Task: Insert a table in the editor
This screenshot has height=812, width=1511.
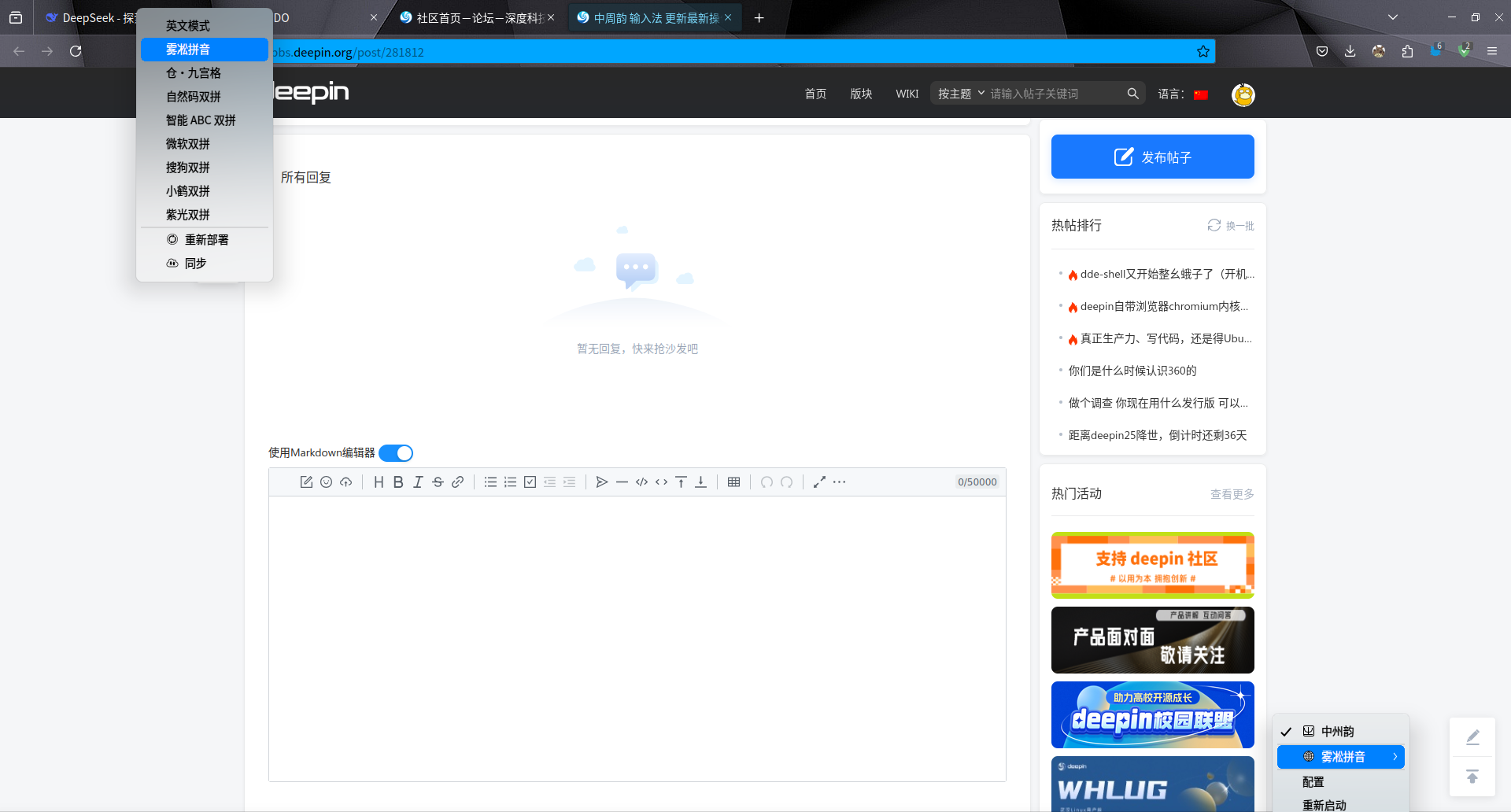Action: coord(733,482)
